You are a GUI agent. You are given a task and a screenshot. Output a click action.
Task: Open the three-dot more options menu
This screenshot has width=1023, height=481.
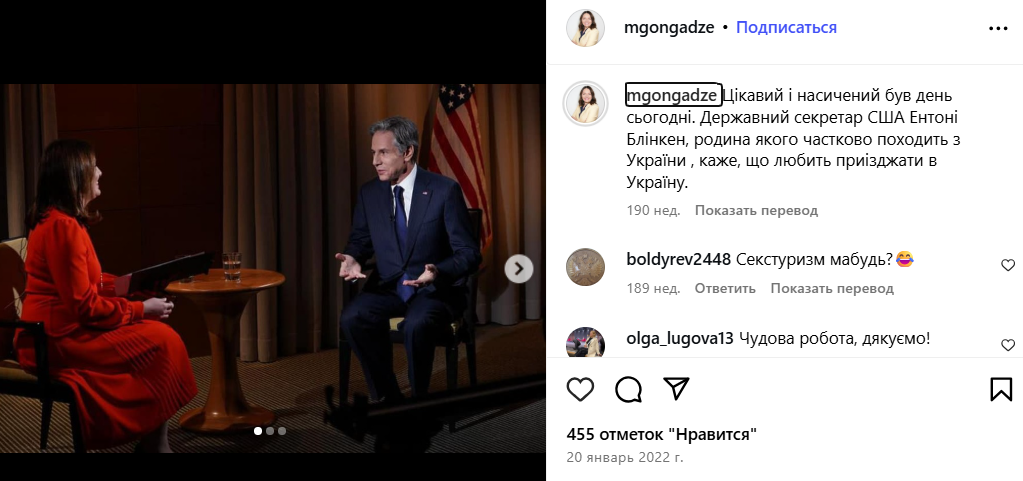pyautogui.click(x=998, y=29)
